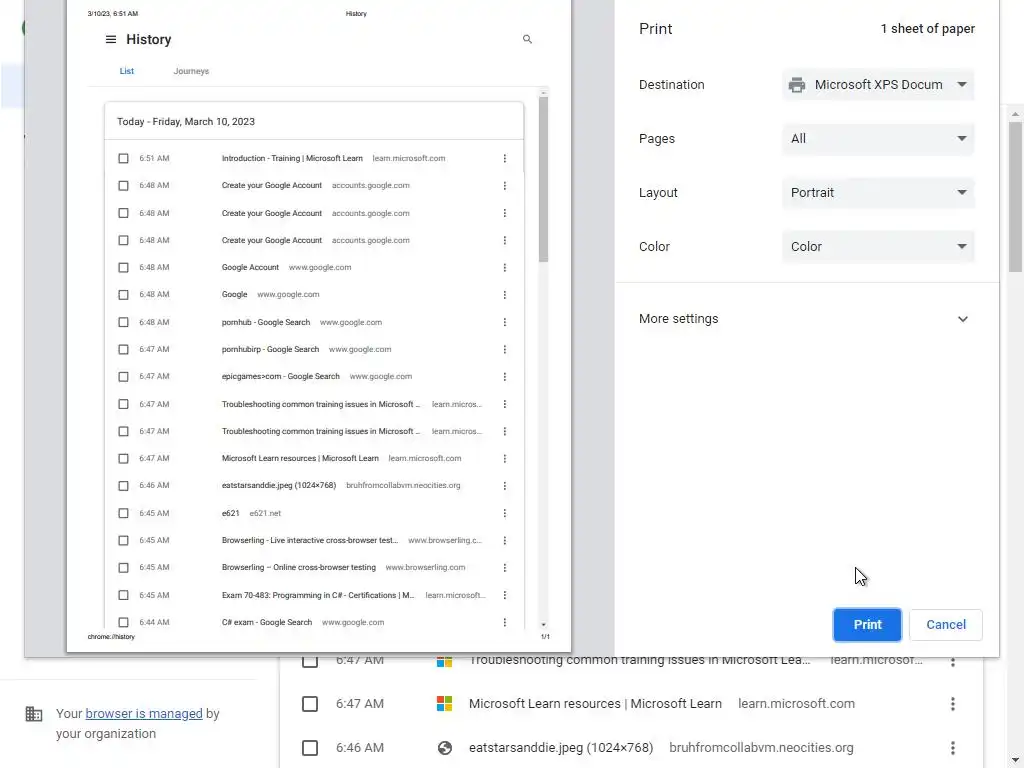Image resolution: width=1024 pixels, height=768 pixels.
Task: Check the epicgames>com Google Search entry
Action: 123,376
